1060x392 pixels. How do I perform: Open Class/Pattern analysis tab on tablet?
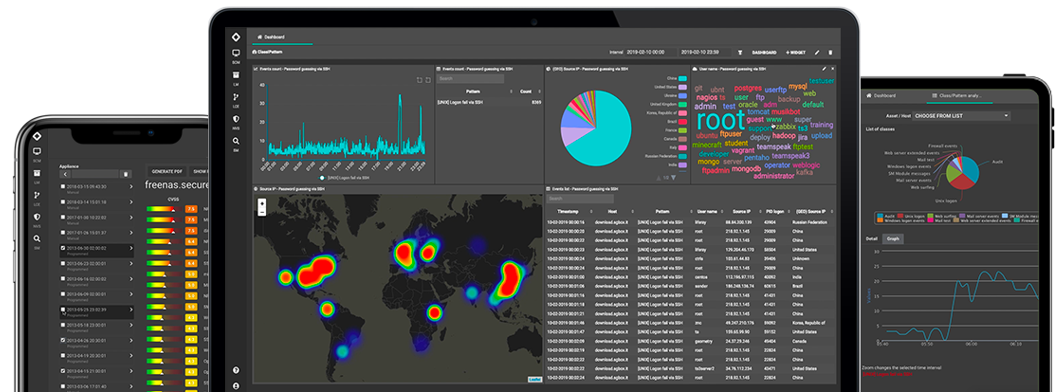[x=960, y=96]
